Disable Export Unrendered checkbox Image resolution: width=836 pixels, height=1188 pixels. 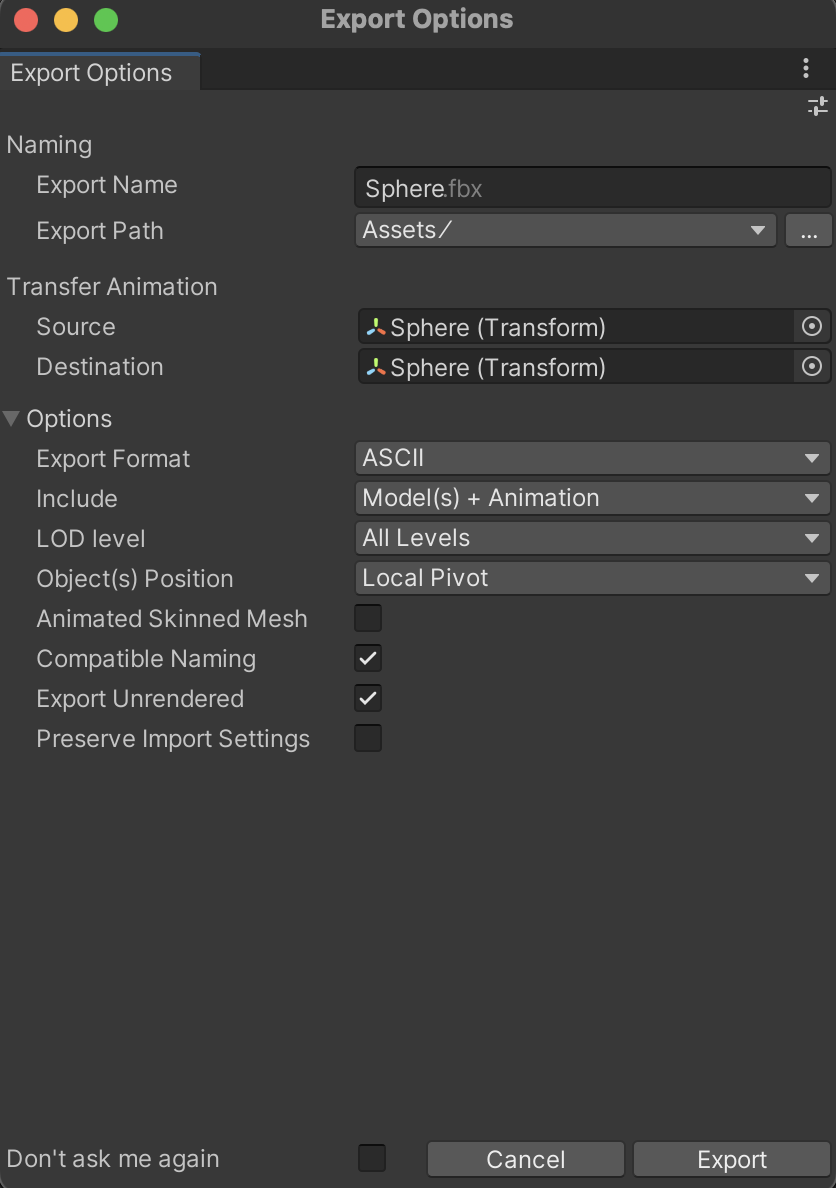(x=368, y=698)
